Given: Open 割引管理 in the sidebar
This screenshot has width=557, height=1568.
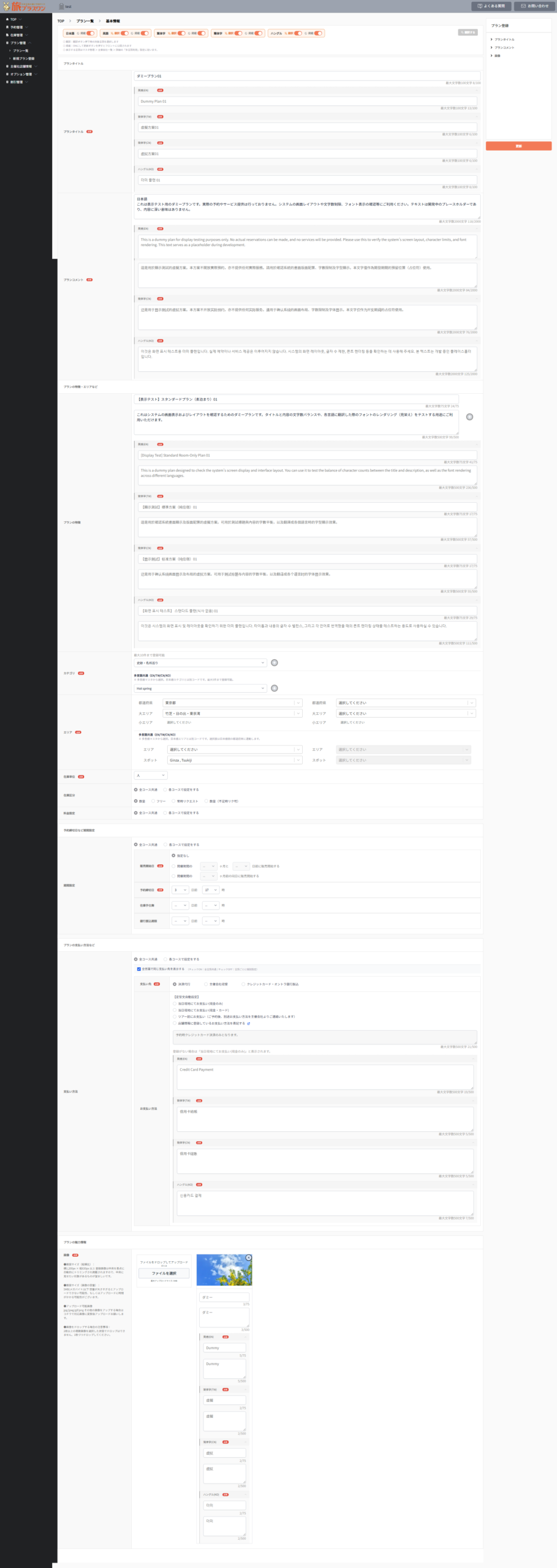Looking at the screenshot, I should tap(17, 82).
